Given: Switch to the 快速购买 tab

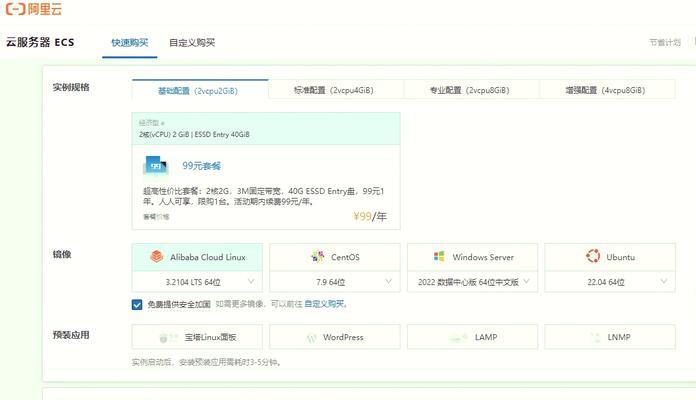Looking at the screenshot, I should click(x=130, y=43).
